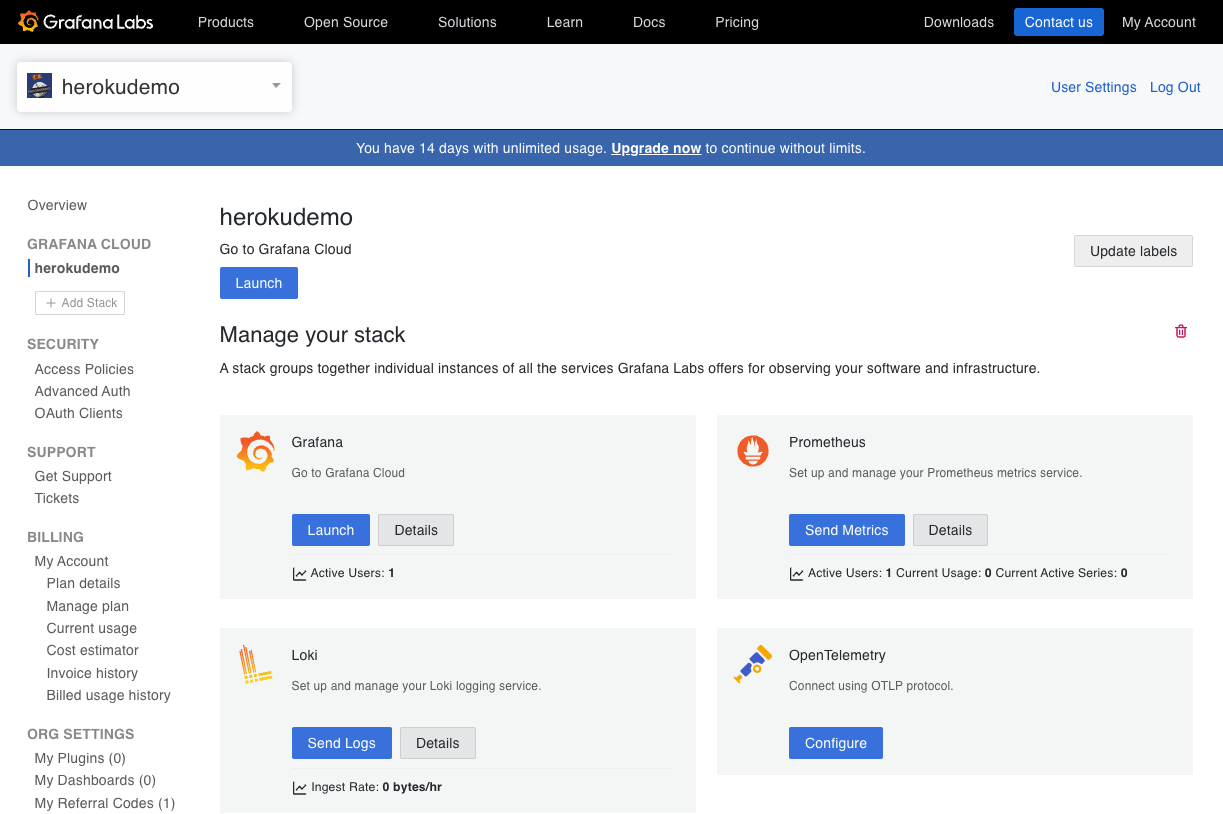Click the Manage your stack heading
The height and width of the screenshot is (814, 1223).
point(312,335)
